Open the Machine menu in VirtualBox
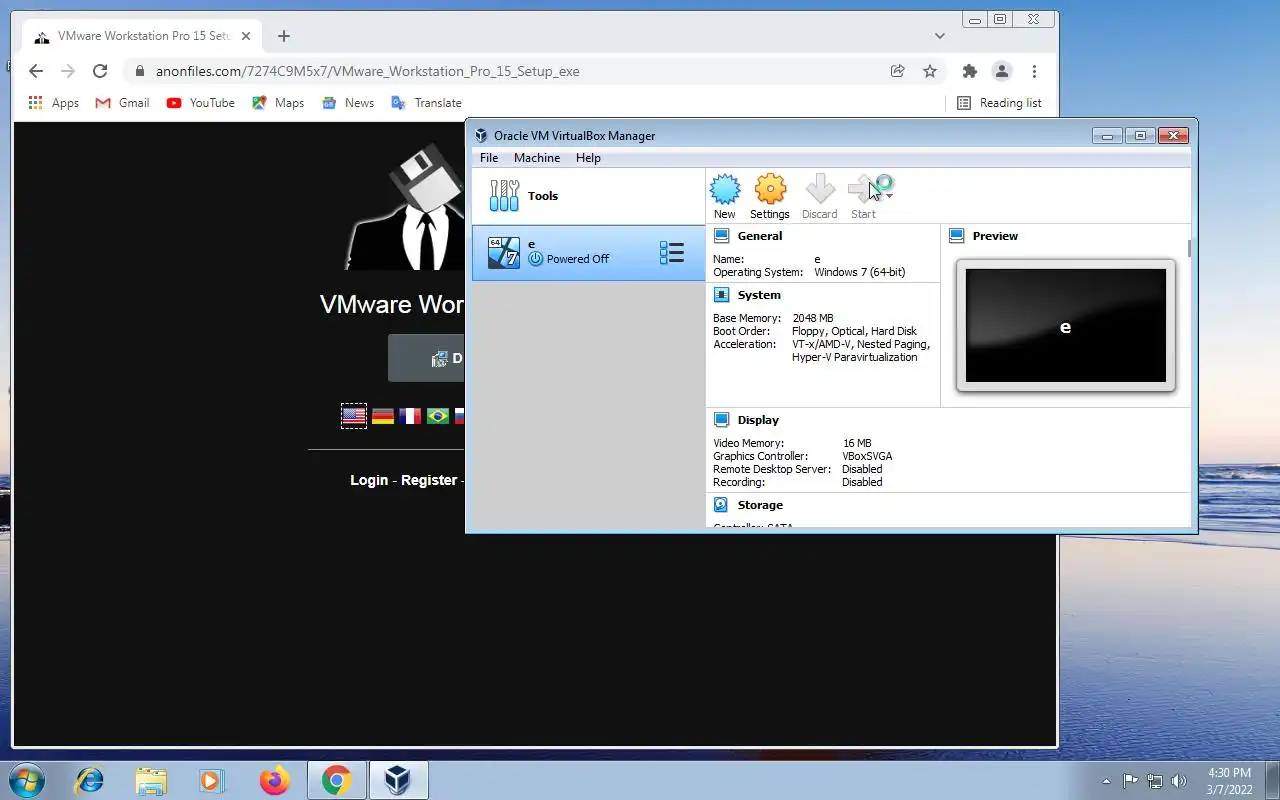 (x=537, y=158)
